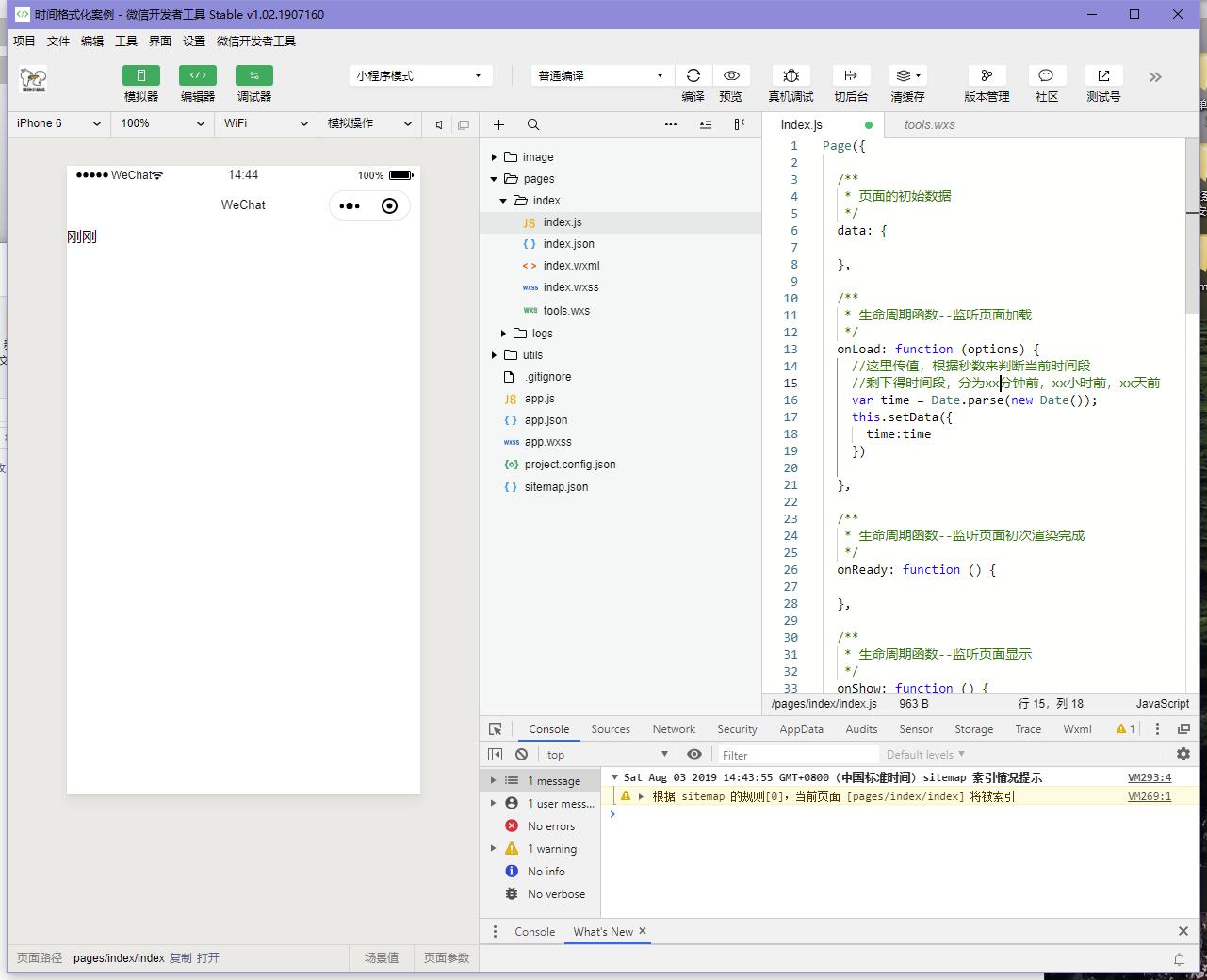Add new file with plus icon
The width and height of the screenshot is (1207, 980).
(498, 124)
